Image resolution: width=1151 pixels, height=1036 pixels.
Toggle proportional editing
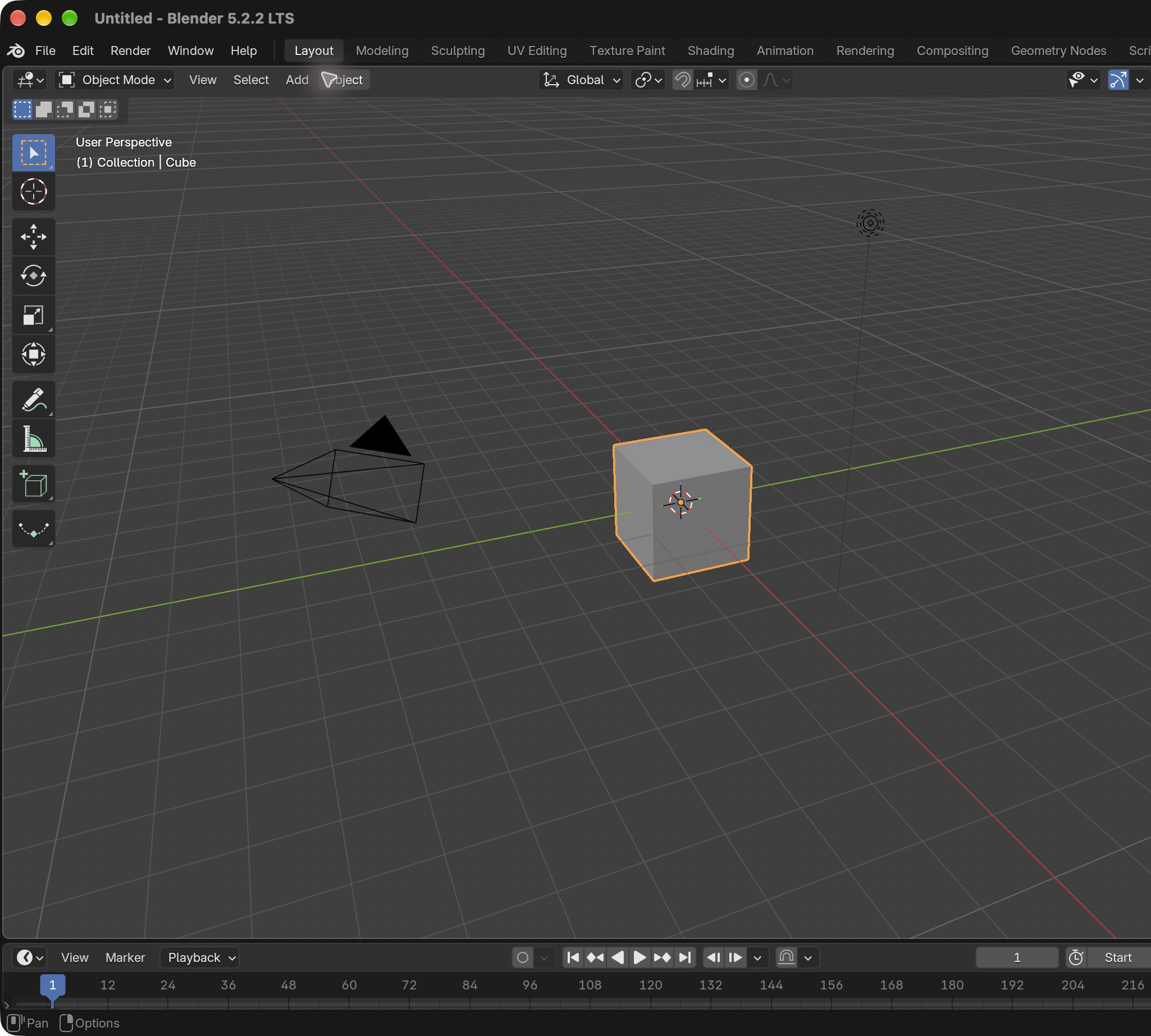coord(747,80)
